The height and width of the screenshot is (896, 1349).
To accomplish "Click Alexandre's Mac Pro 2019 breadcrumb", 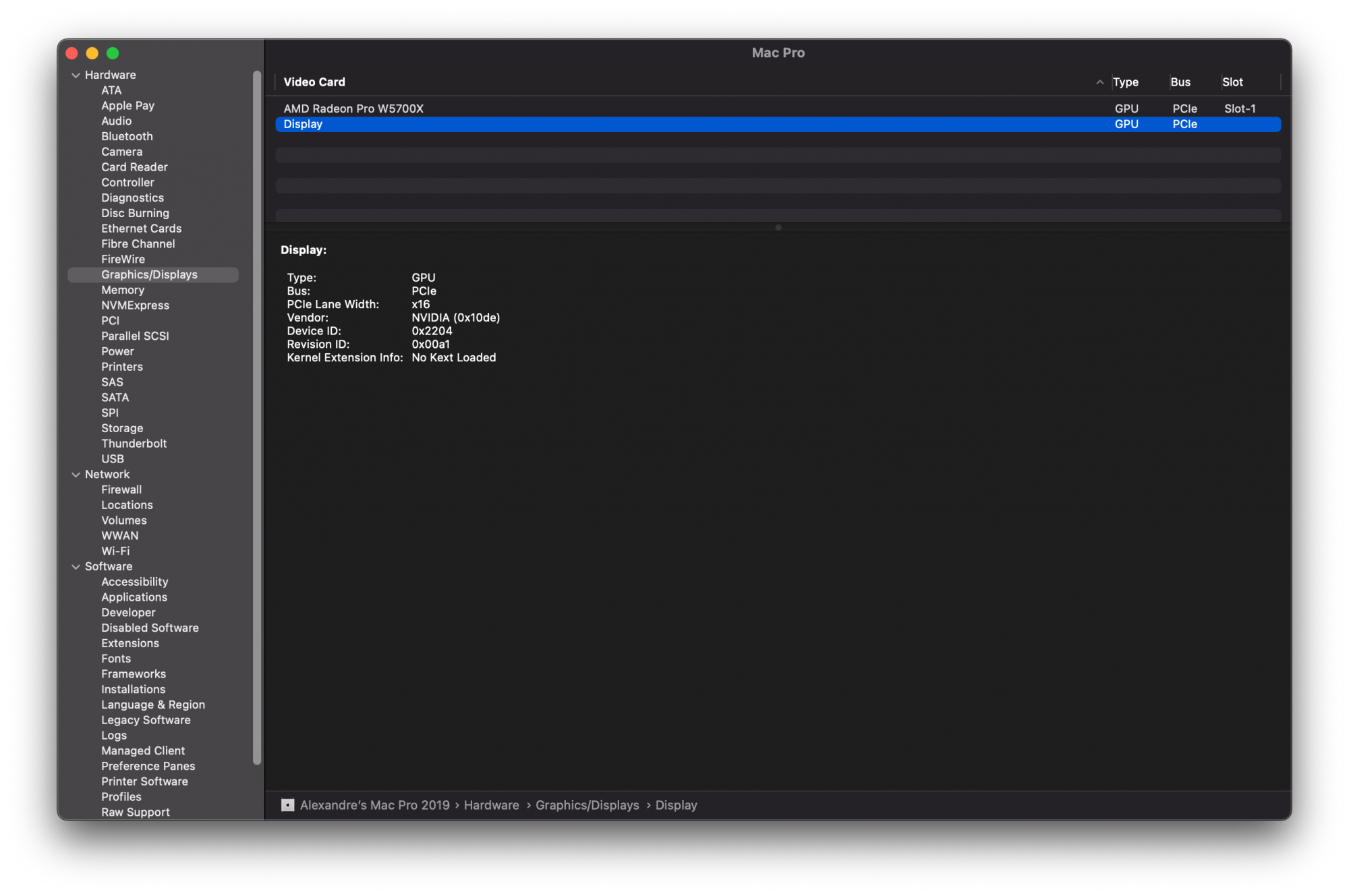I will pos(374,805).
